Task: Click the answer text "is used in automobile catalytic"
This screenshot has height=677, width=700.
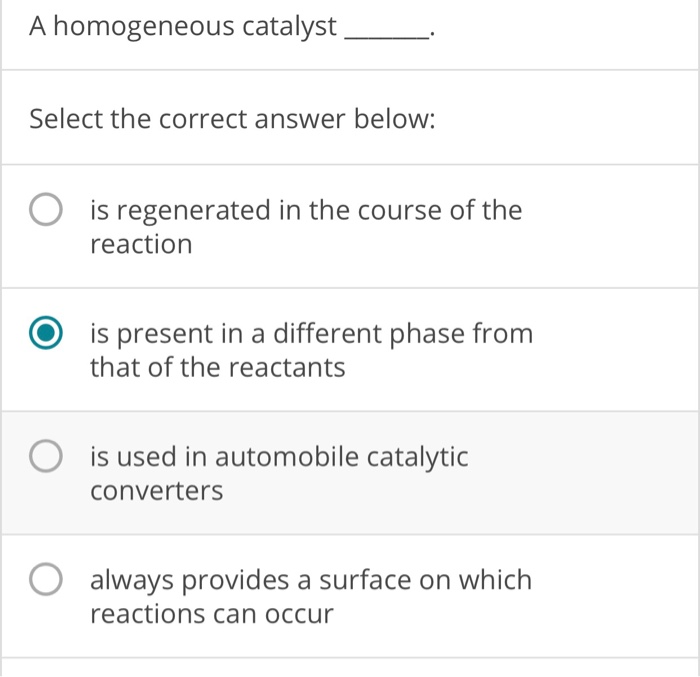Action: 279,458
